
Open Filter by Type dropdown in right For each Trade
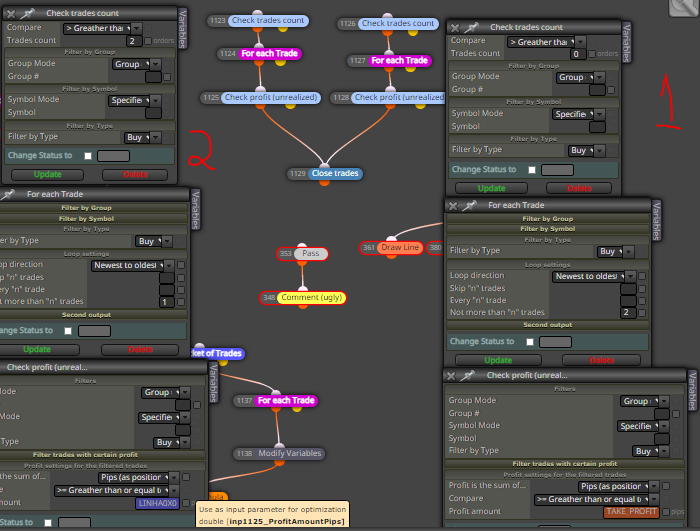(x=616, y=252)
